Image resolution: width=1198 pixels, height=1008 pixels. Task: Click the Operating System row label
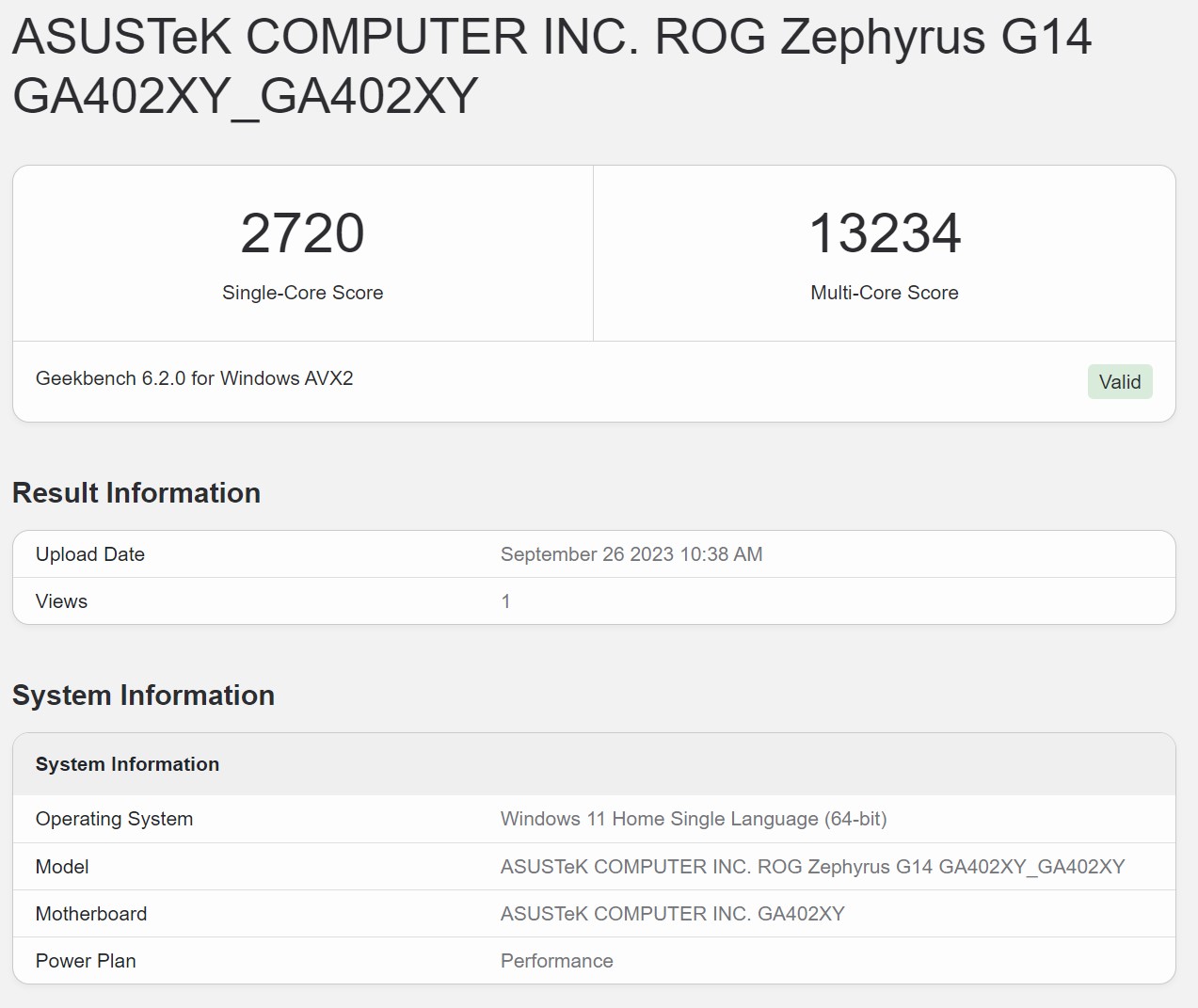[114, 819]
